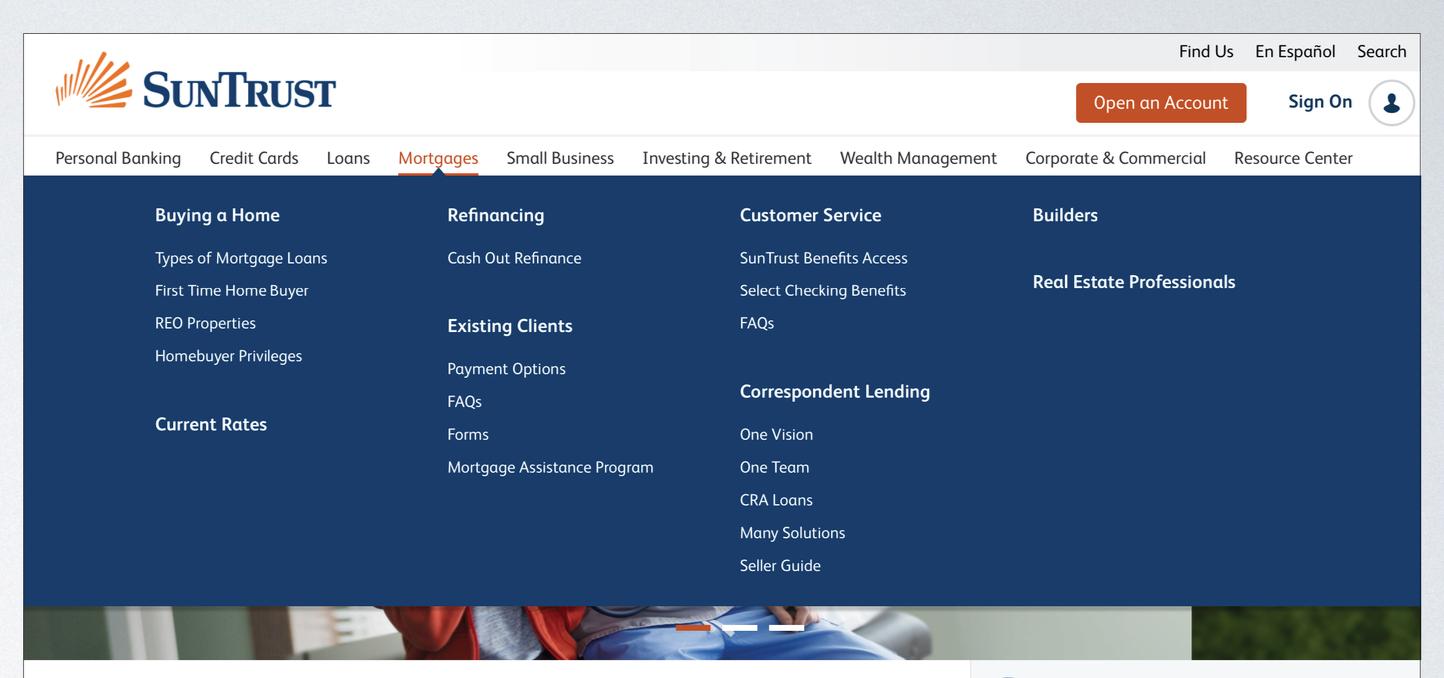Open FAQs under Customer Service
The image size is (1444, 678).
click(x=757, y=323)
